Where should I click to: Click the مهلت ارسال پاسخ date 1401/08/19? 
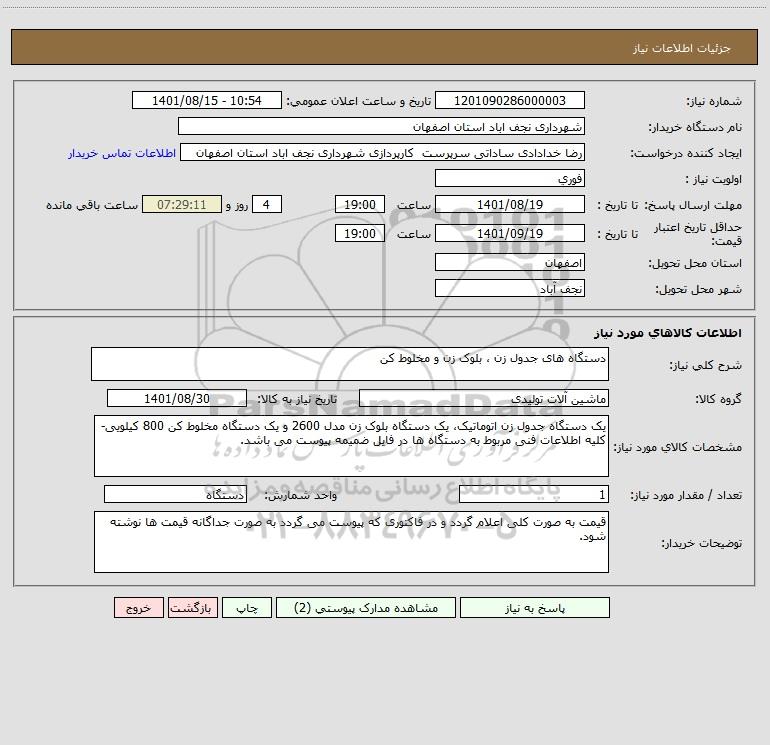pyautogui.click(x=509, y=204)
